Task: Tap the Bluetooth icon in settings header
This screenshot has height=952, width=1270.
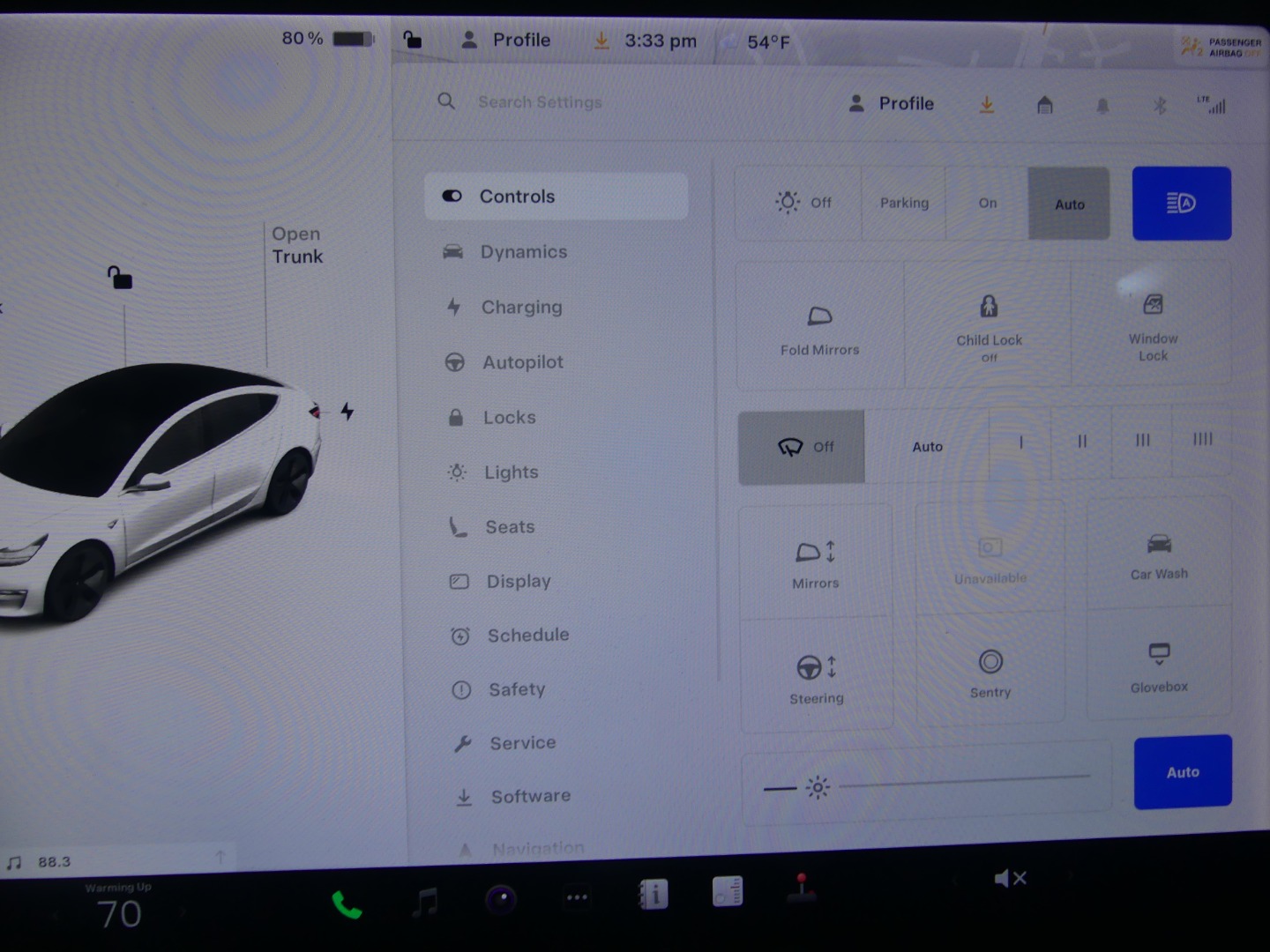Action: point(1160,106)
